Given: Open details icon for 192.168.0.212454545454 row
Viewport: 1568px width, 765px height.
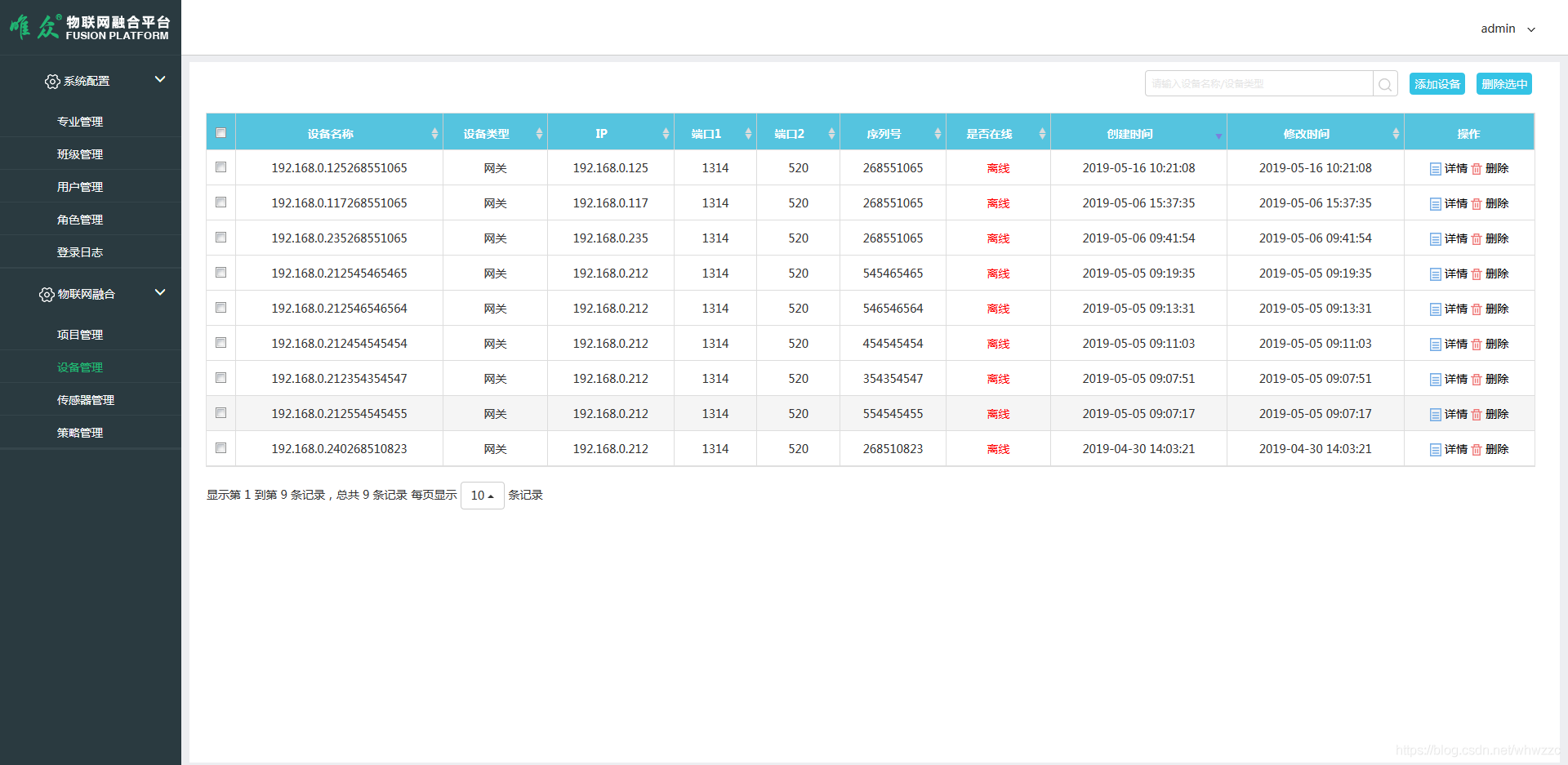Looking at the screenshot, I should click(1435, 345).
